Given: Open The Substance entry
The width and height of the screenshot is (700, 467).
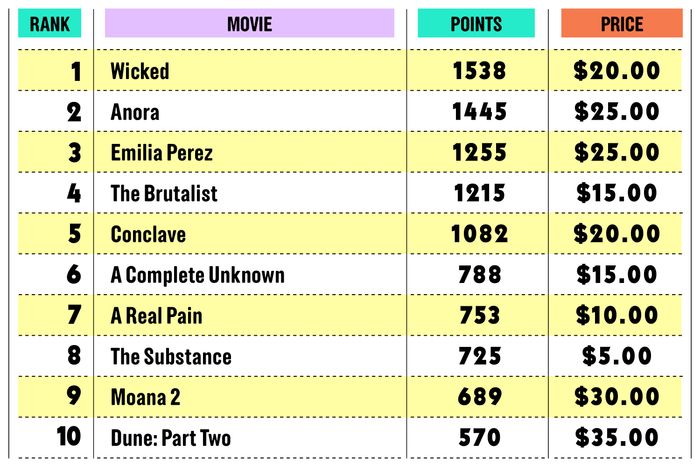Looking at the screenshot, I should point(171,357).
